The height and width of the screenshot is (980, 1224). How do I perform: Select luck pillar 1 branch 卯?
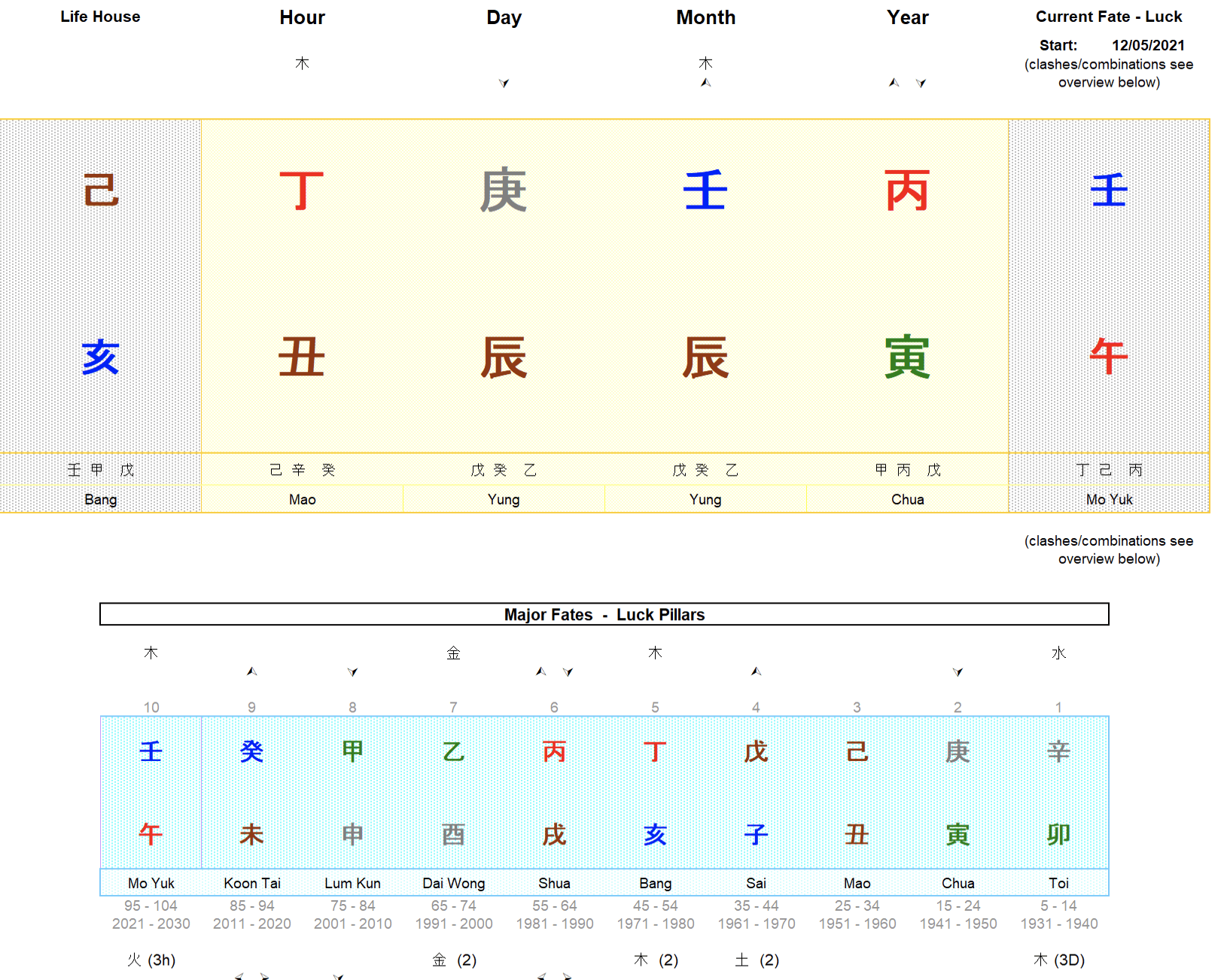(x=1058, y=834)
